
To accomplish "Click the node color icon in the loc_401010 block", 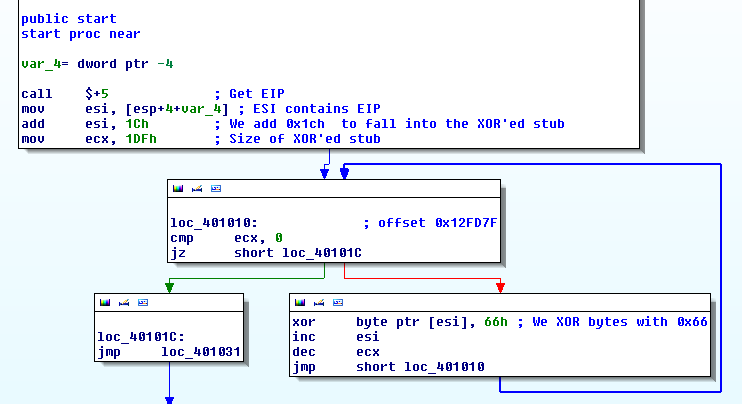I will pos(178,188).
